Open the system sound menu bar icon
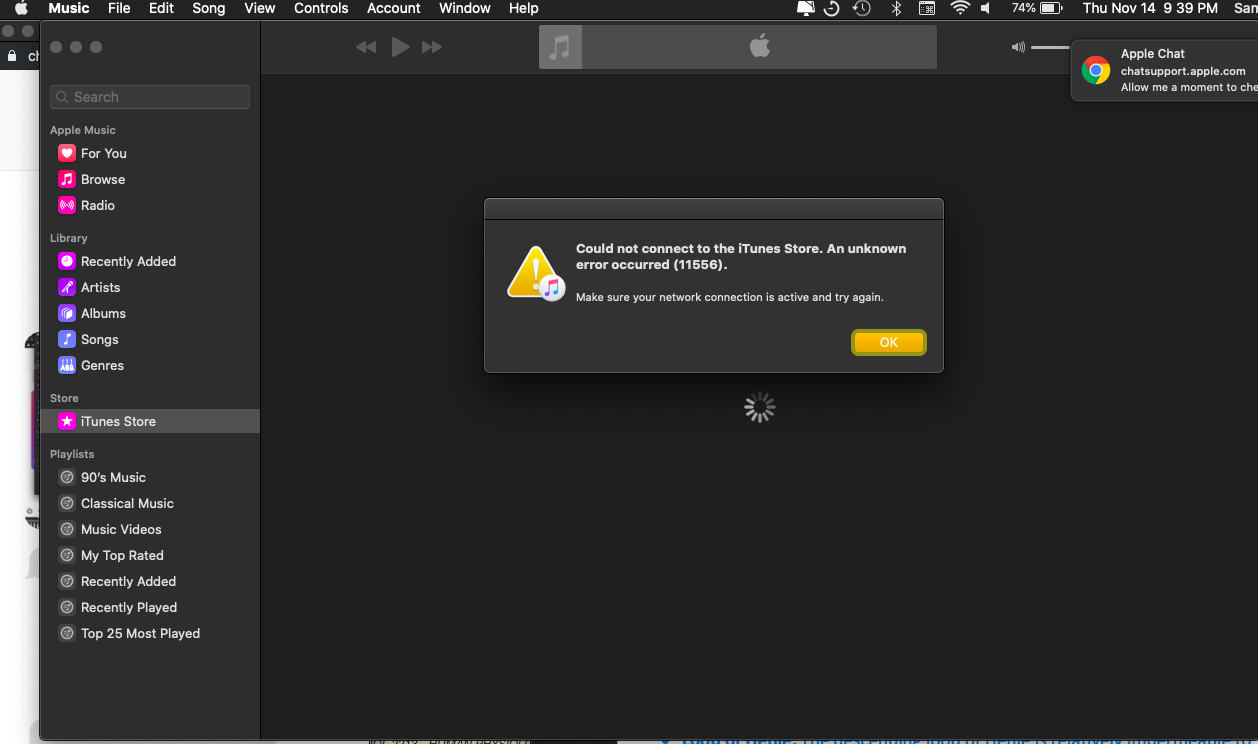Screen dimensions: 1258x744 tap(986, 8)
